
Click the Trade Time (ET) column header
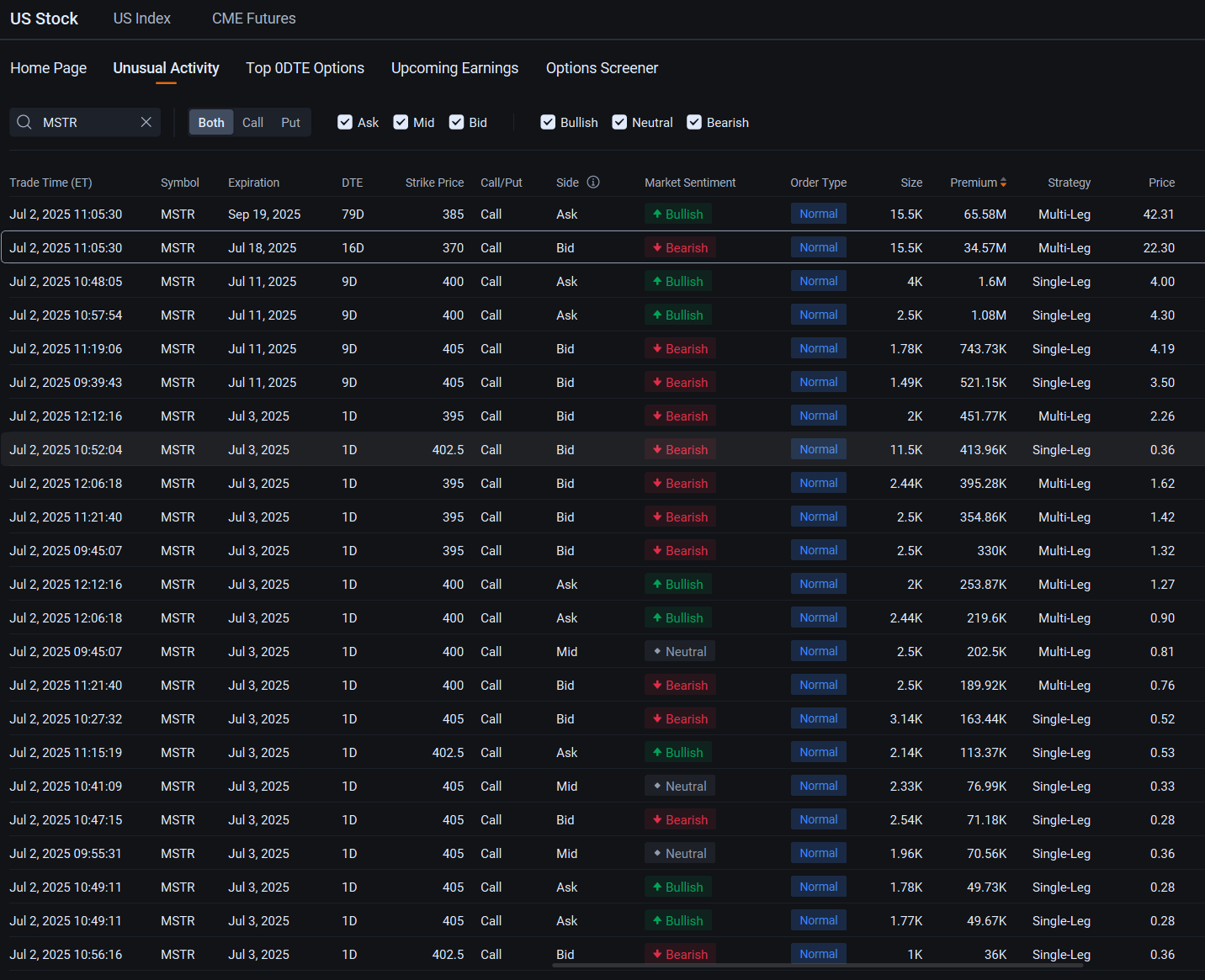coord(50,183)
